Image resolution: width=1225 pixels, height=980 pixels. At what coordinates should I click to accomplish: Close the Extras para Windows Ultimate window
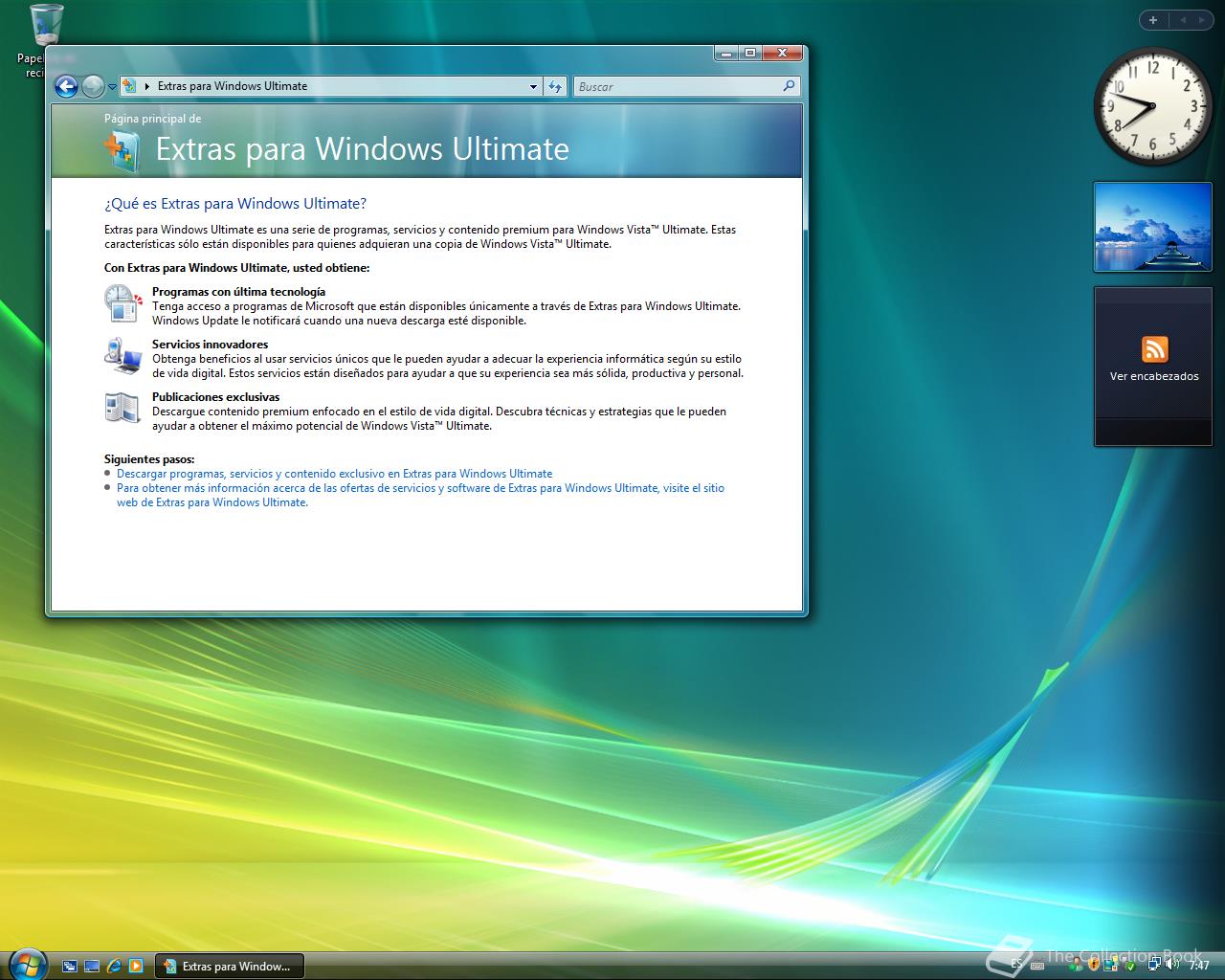(x=783, y=54)
